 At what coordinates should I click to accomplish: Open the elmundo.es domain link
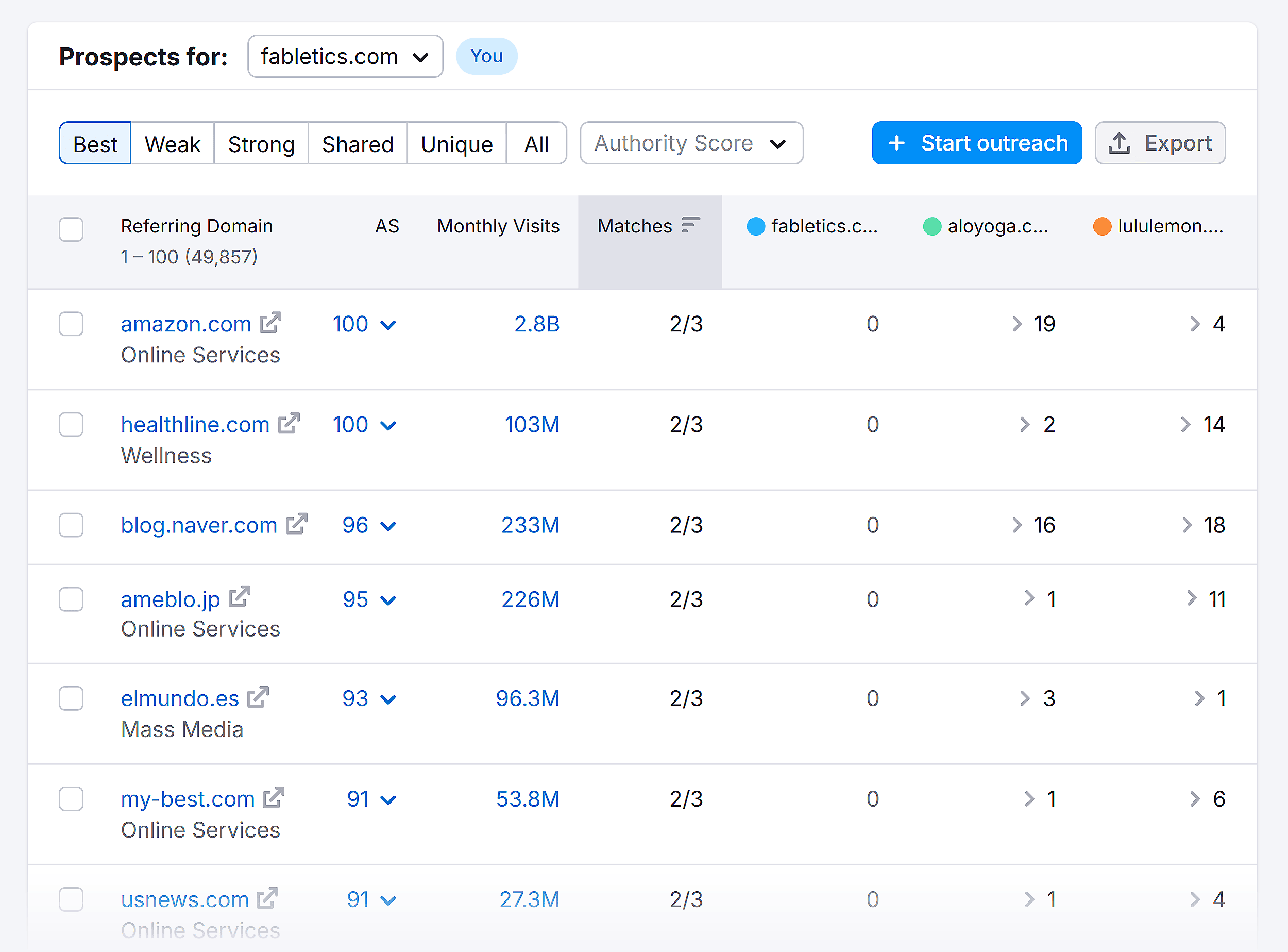point(180,698)
